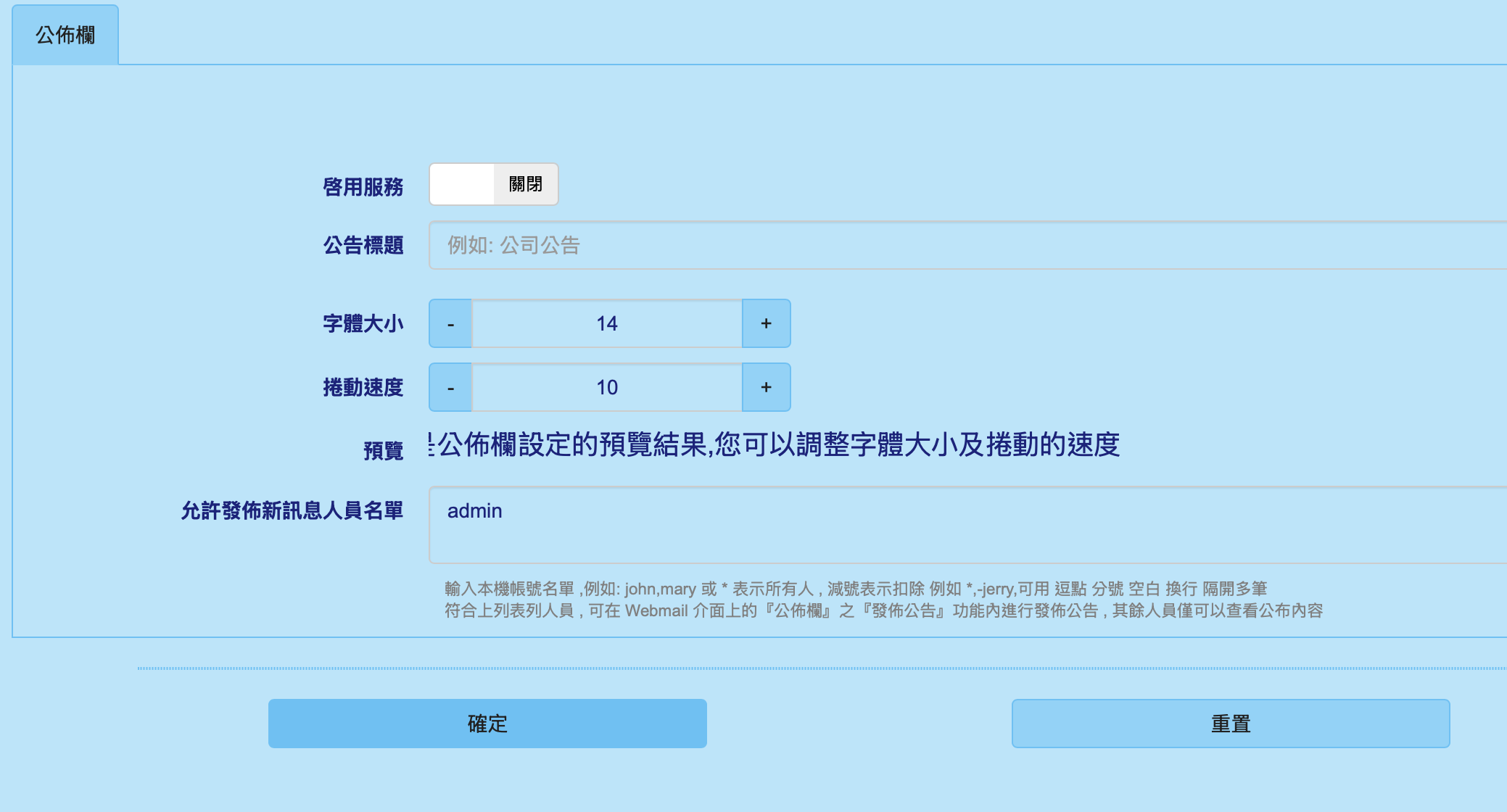Increase 捲動速度 with the plus button
The image size is (1507, 812).
coord(766,387)
